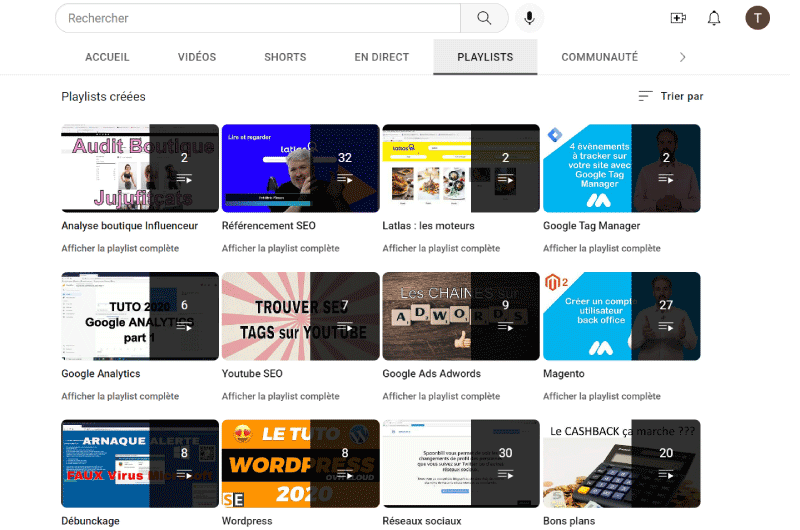Open Débunckage playlist thumbnail
Image resolution: width=800 pixels, height=530 pixels.
click(x=140, y=464)
